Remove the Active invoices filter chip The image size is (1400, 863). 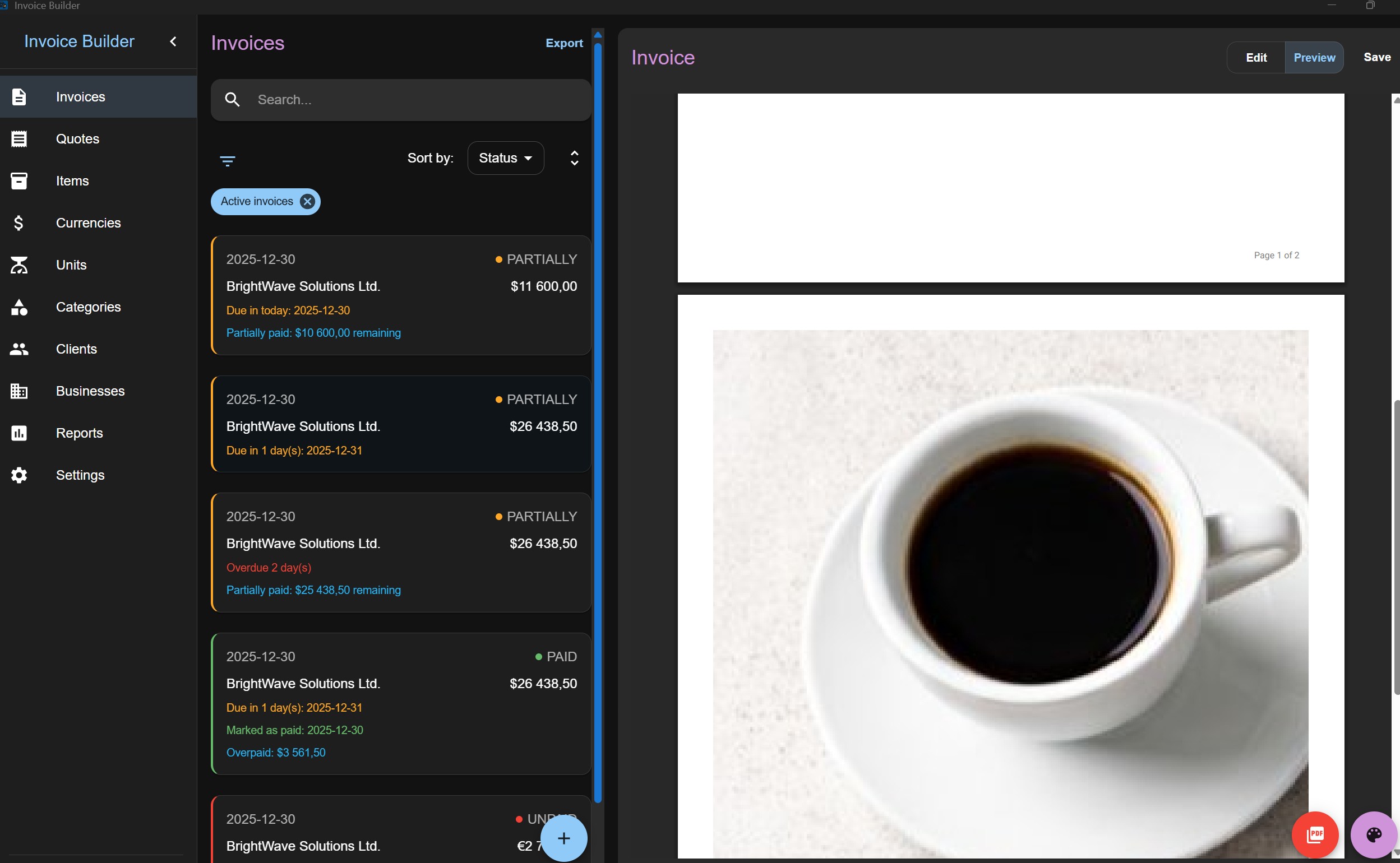(x=307, y=202)
